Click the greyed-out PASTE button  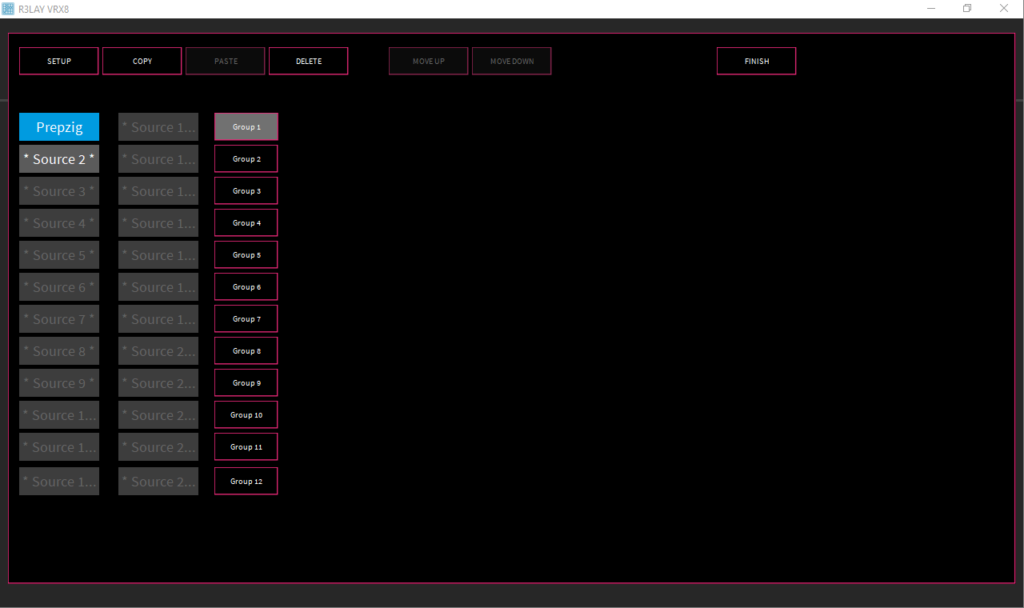[225, 61]
